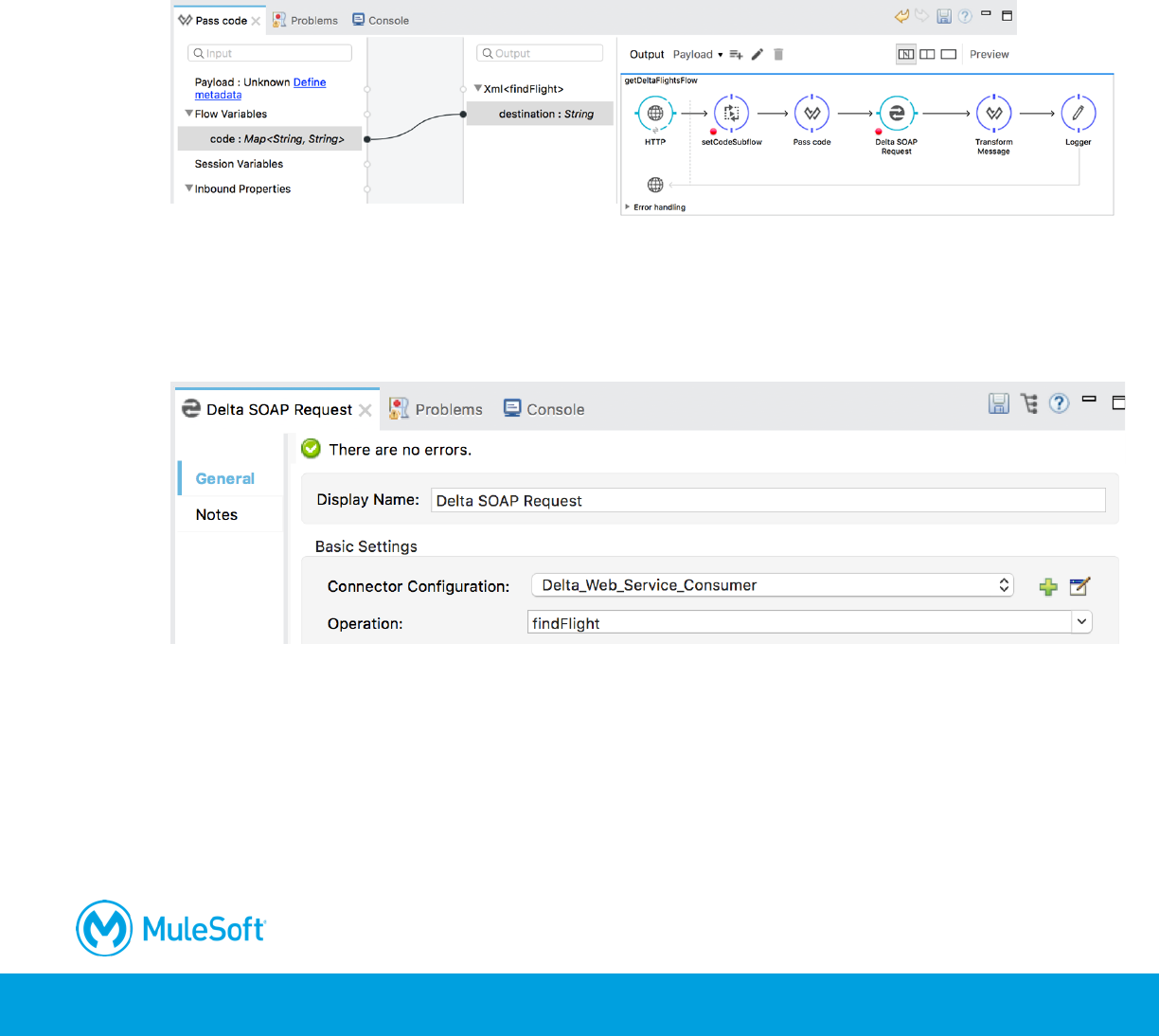Collapse the Flow Variables tree node

point(189,114)
